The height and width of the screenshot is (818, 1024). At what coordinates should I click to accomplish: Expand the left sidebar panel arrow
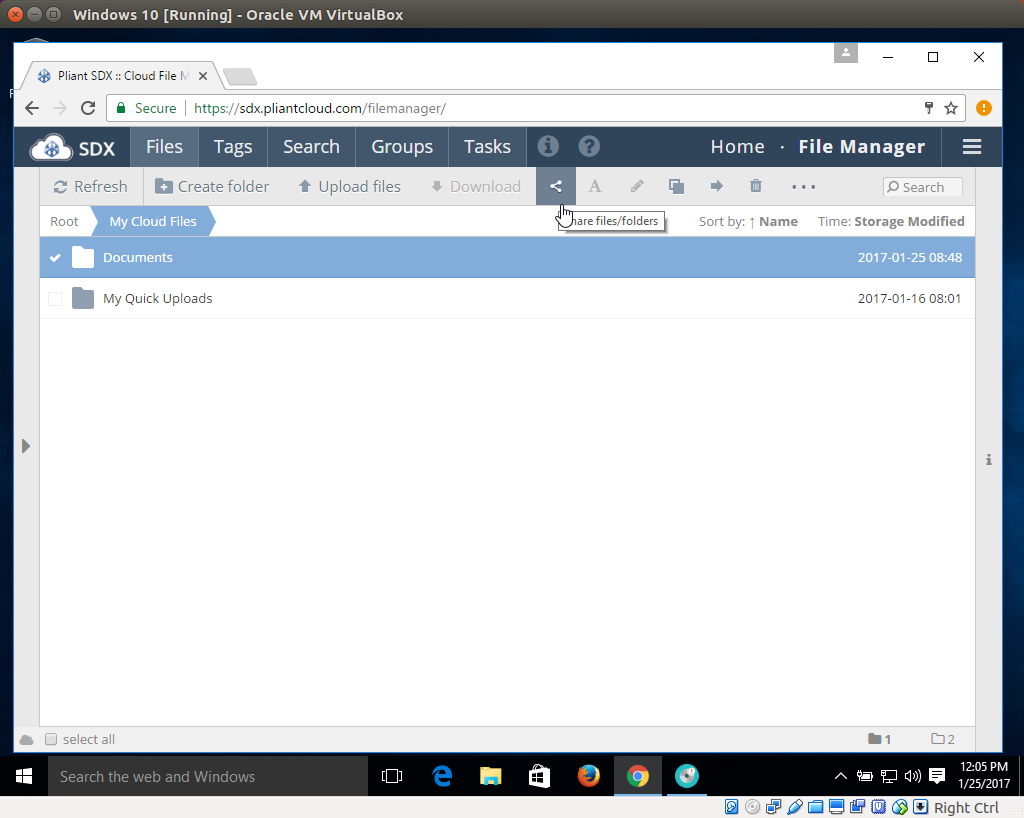click(x=25, y=446)
